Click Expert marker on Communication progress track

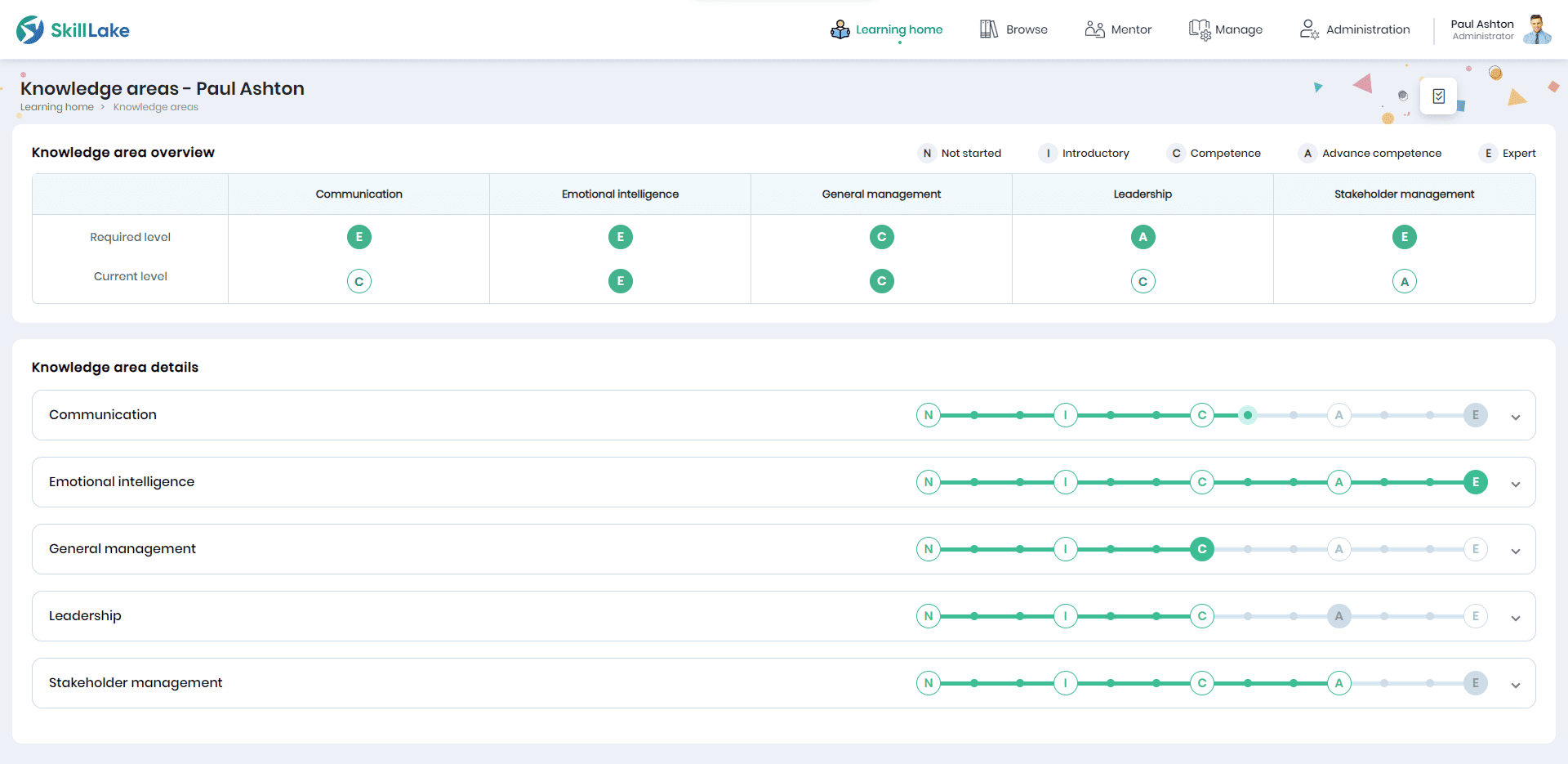tap(1475, 415)
